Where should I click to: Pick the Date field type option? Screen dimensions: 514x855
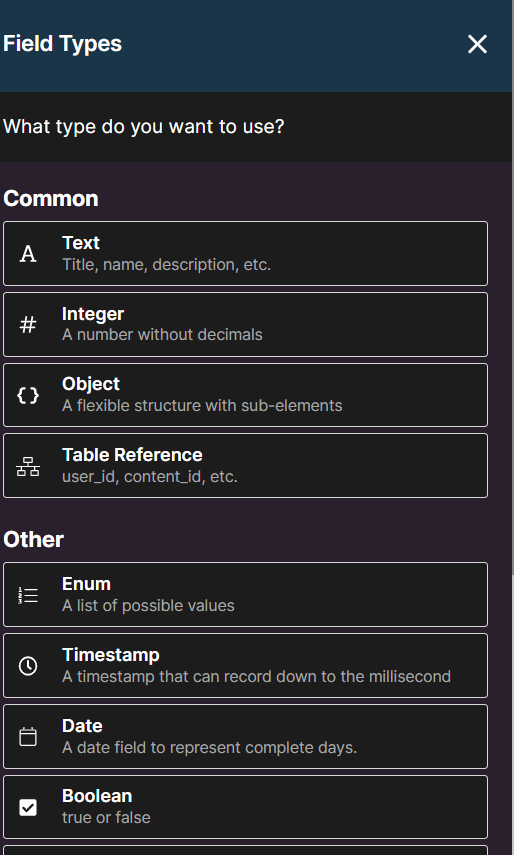coord(245,736)
